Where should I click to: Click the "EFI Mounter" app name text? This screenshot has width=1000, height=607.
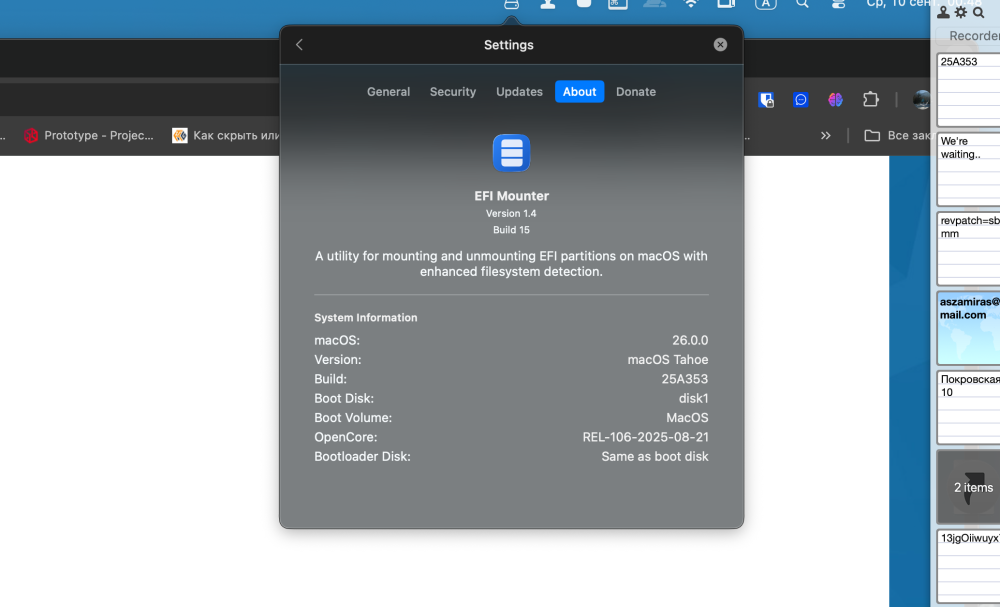(x=511, y=196)
